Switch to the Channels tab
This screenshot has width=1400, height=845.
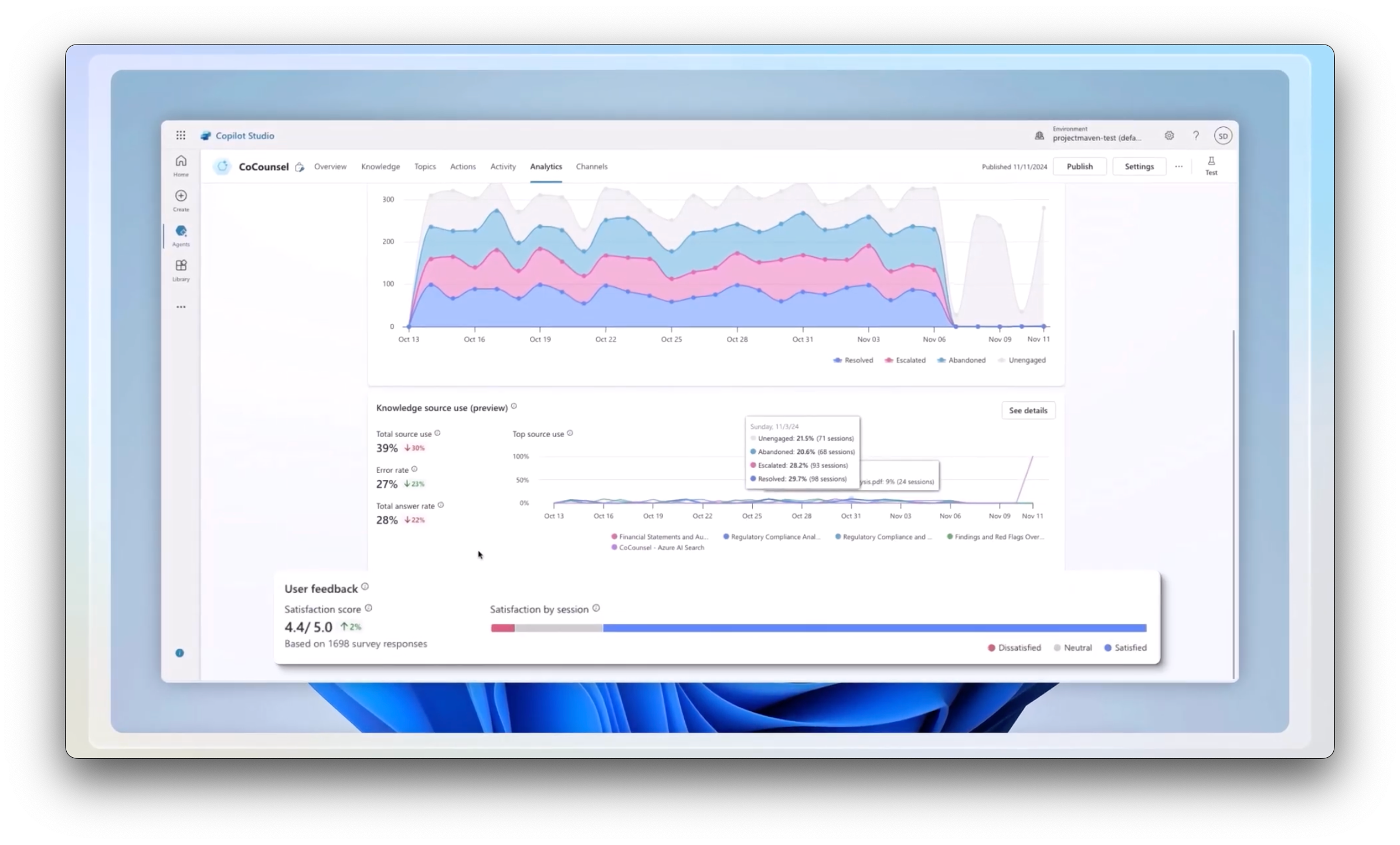pyautogui.click(x=592, y=166)
